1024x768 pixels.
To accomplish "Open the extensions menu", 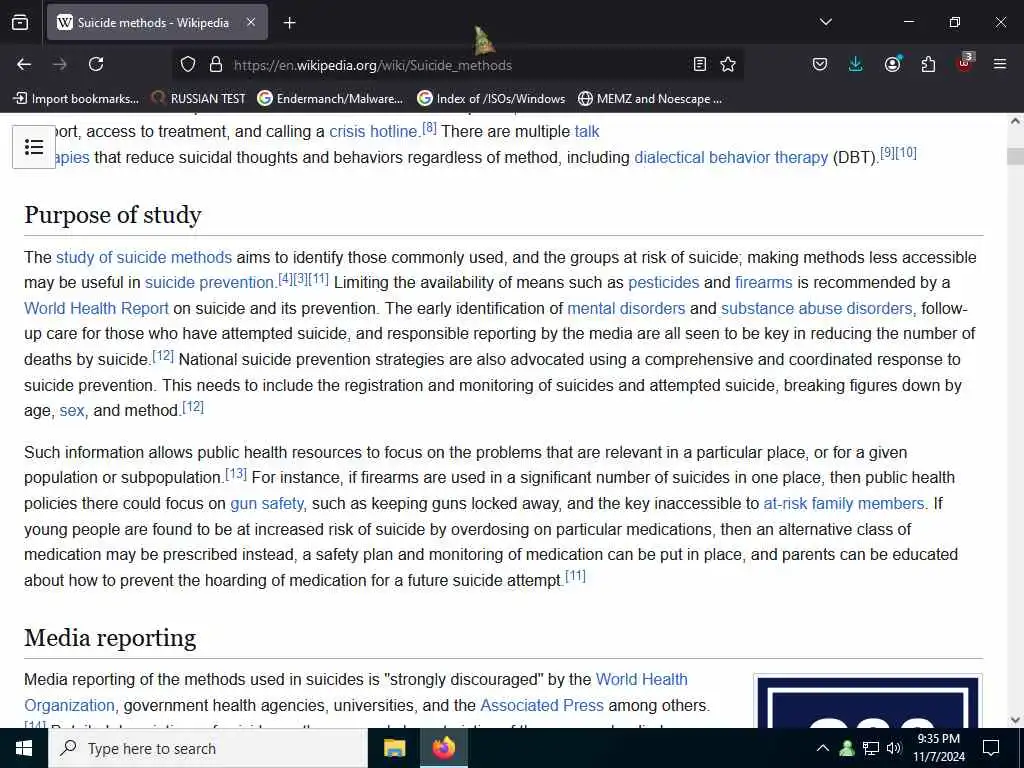I will (x=928, y=64).
